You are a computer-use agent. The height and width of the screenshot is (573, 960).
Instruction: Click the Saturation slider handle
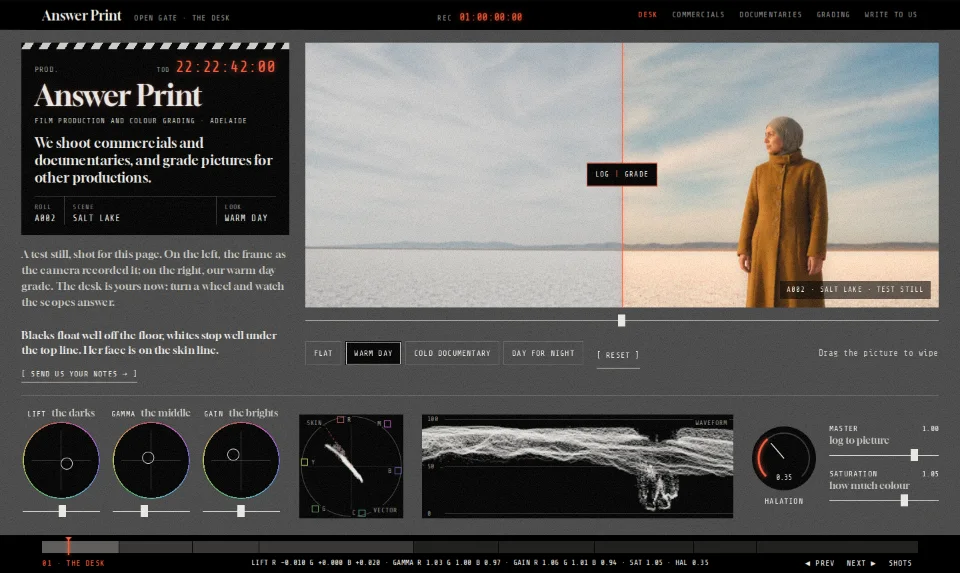pos(904,501)
